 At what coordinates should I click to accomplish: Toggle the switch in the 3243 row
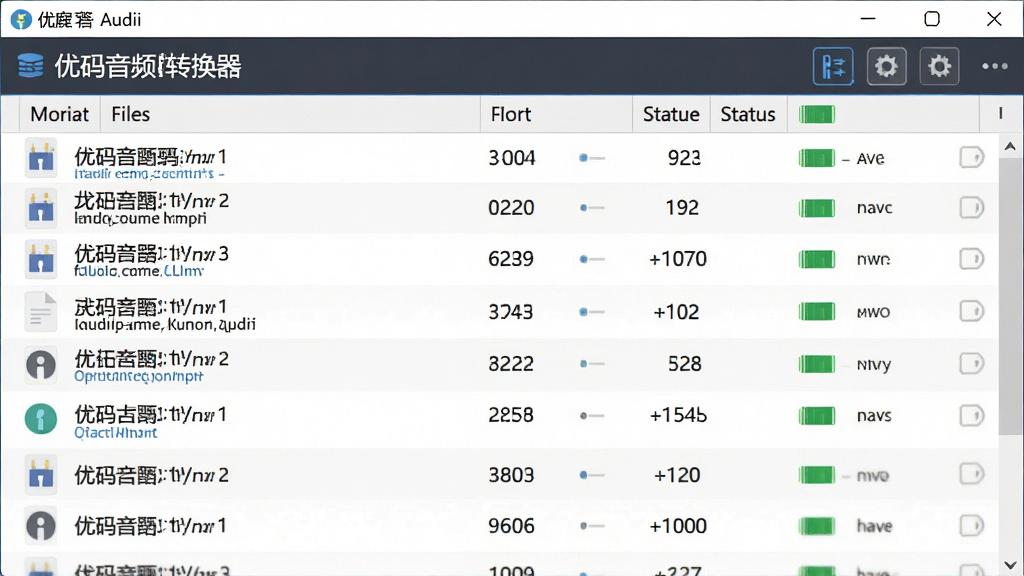pyautogui.click(x=972, y=311)
